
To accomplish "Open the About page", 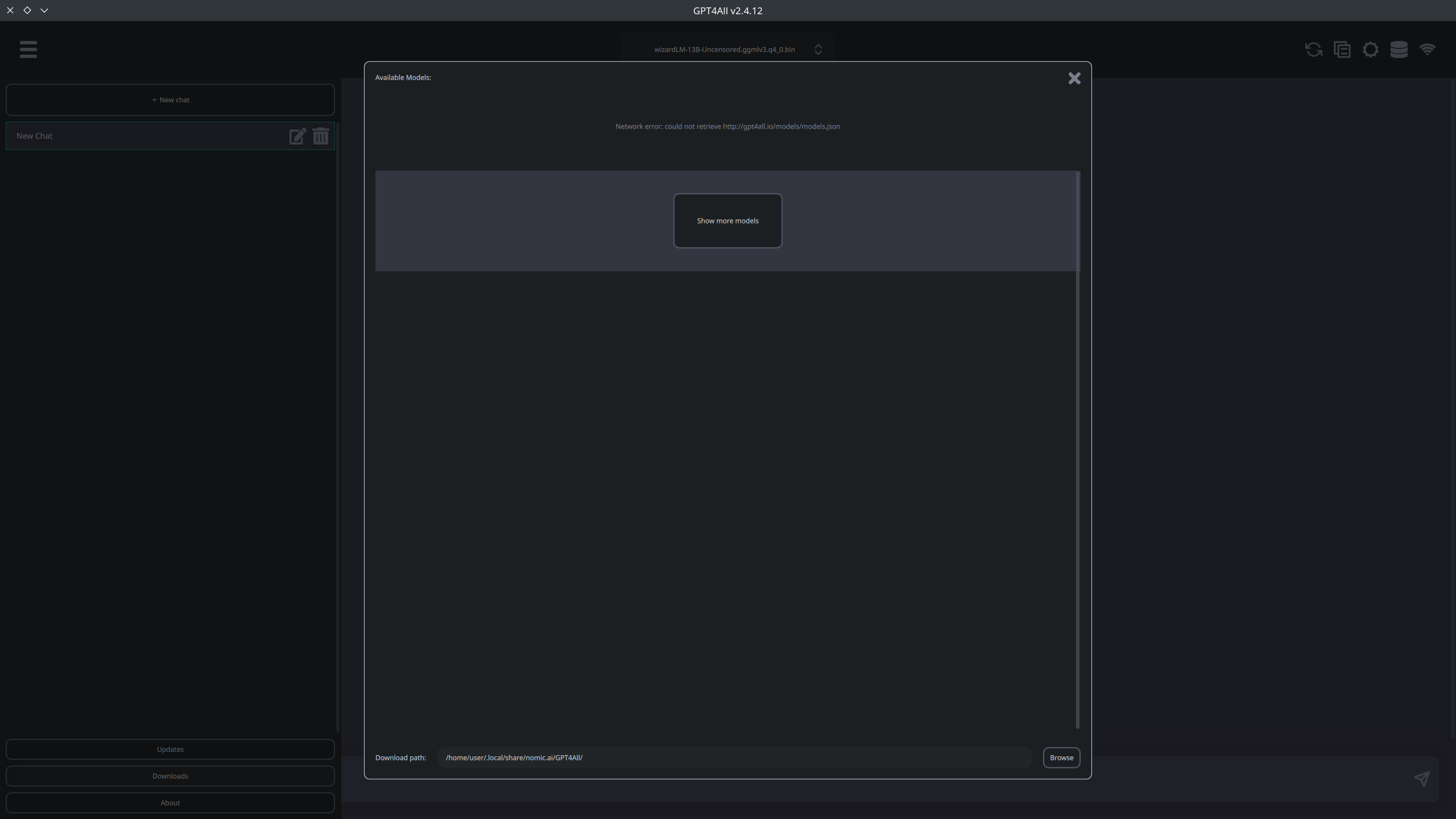I will click(169, 803).
